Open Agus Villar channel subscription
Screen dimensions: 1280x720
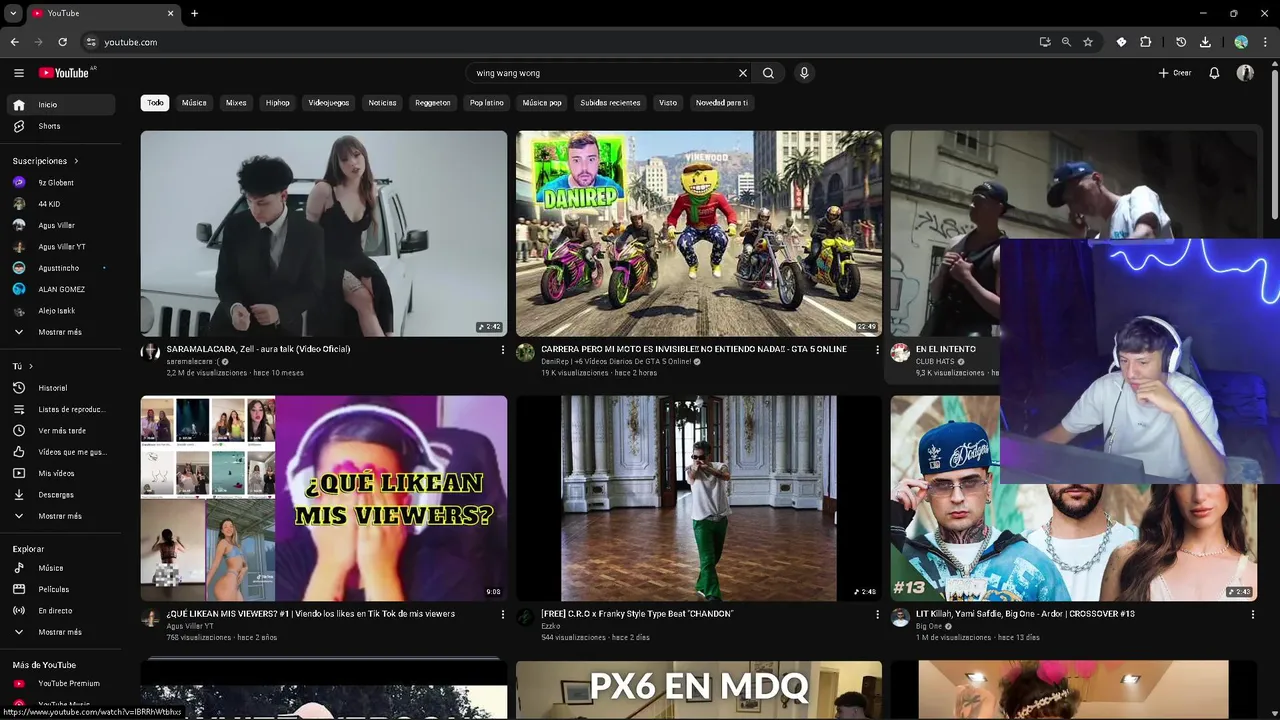tap(61, 225)
